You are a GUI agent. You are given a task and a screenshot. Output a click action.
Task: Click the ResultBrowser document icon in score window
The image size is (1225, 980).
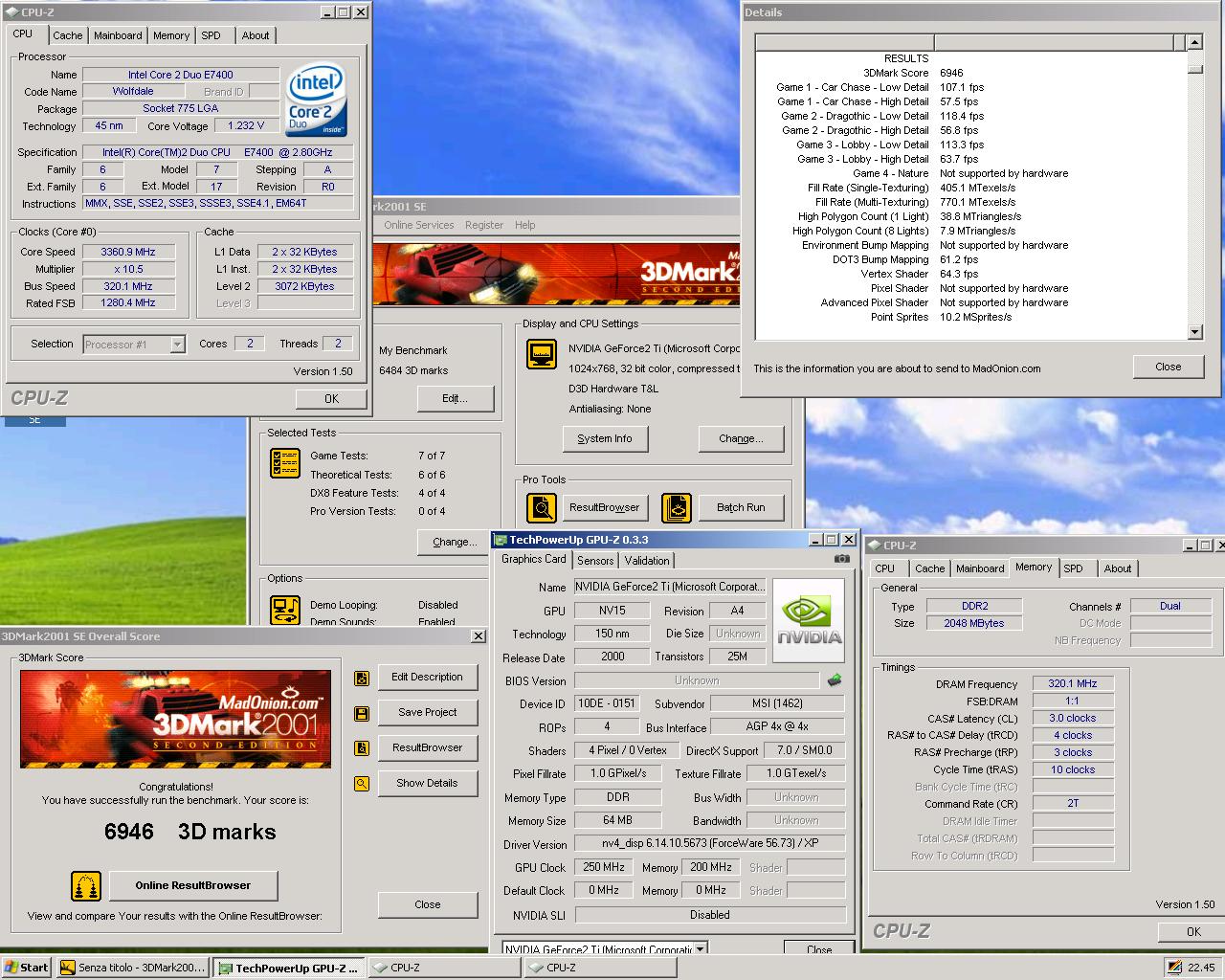(x=362, y=748)
